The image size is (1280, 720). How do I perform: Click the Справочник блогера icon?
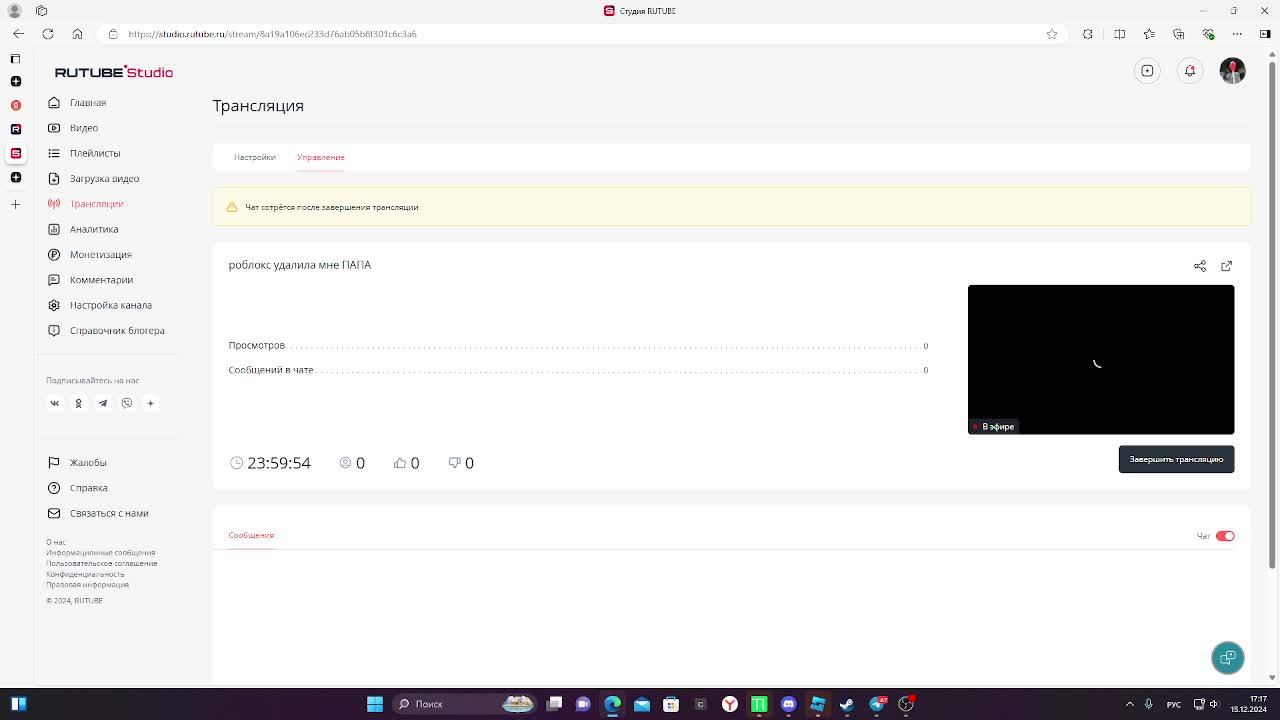point(54,330)
